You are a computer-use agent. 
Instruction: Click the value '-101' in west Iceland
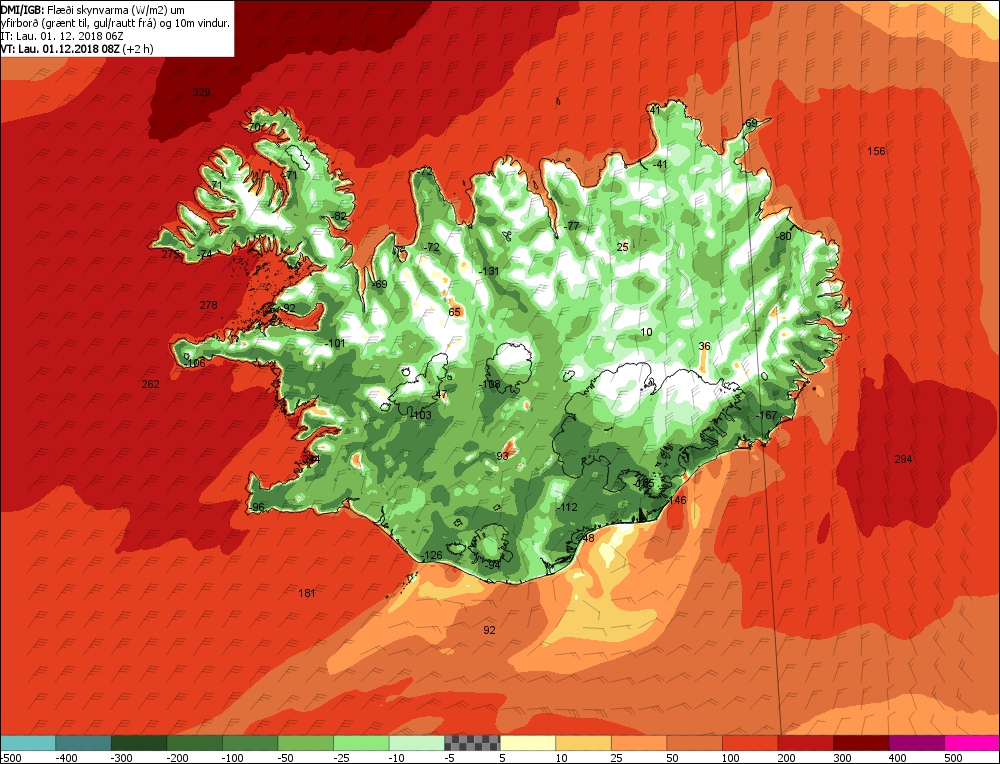335,343
